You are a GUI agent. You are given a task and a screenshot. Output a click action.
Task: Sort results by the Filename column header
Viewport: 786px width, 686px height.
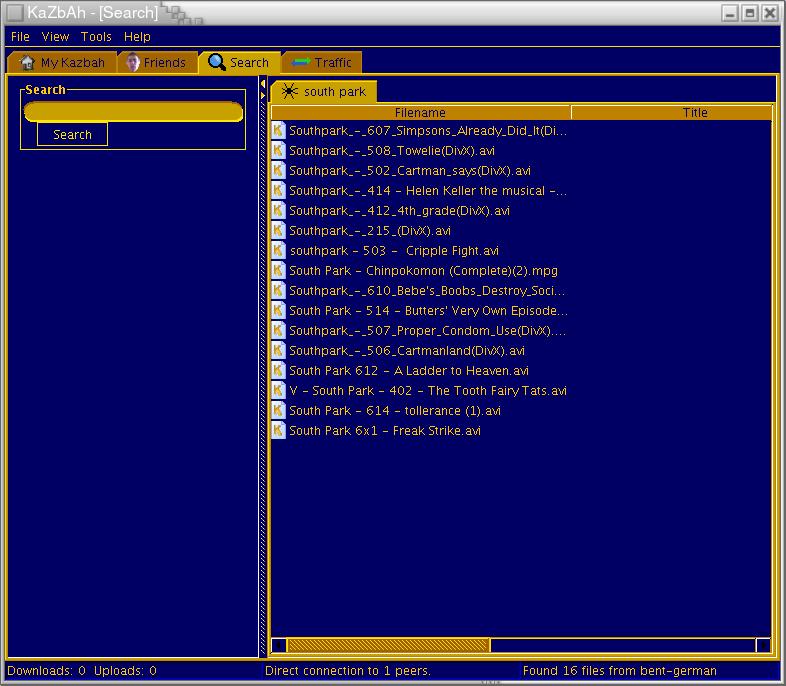(x=420, y=113)
